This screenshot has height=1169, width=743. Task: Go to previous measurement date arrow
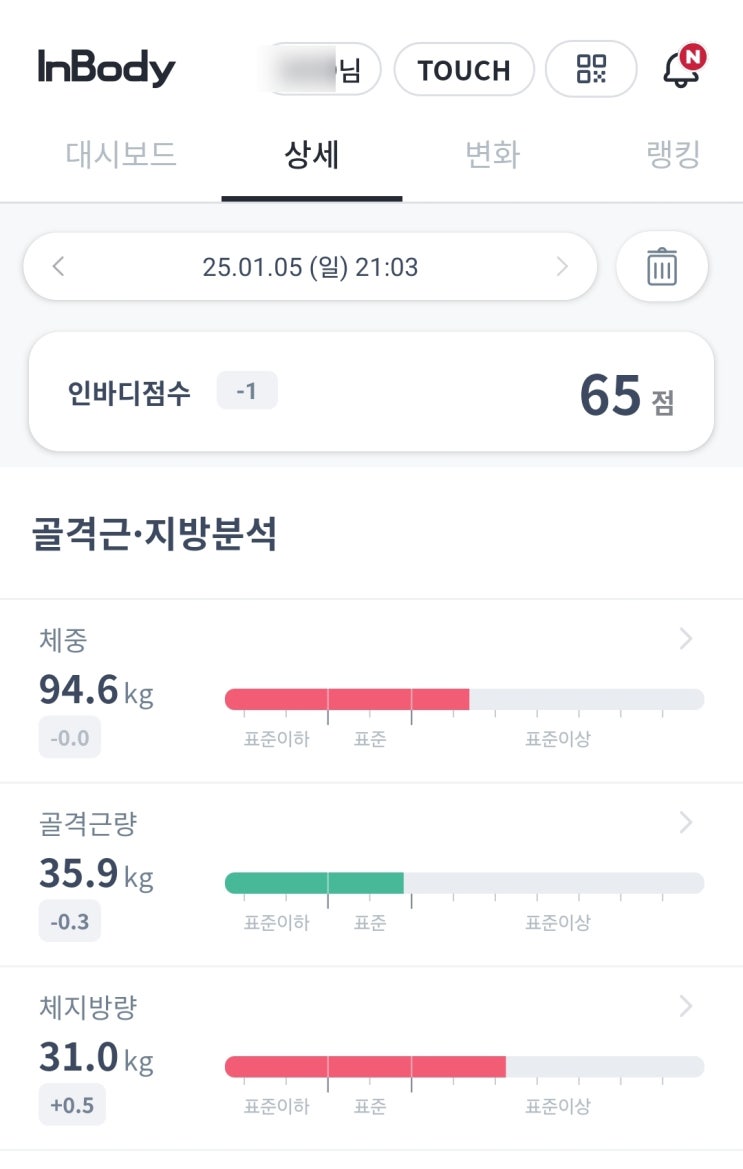tap(58, 267)
